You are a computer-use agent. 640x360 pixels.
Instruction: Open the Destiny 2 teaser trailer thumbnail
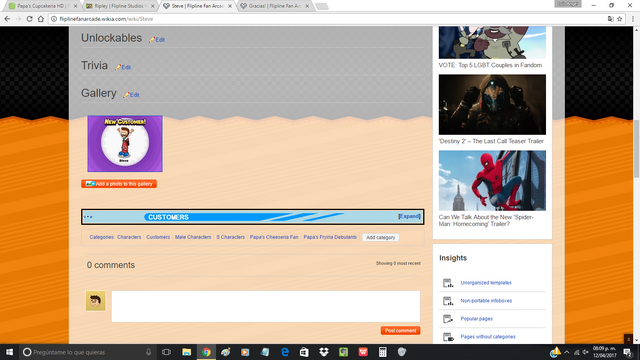492,104
